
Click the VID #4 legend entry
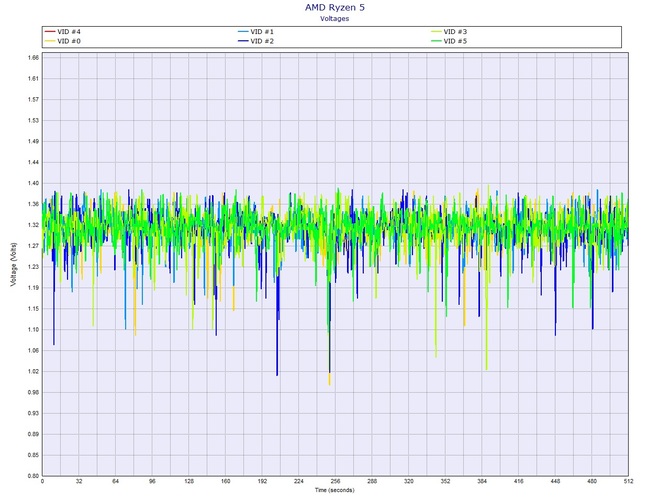62,32
